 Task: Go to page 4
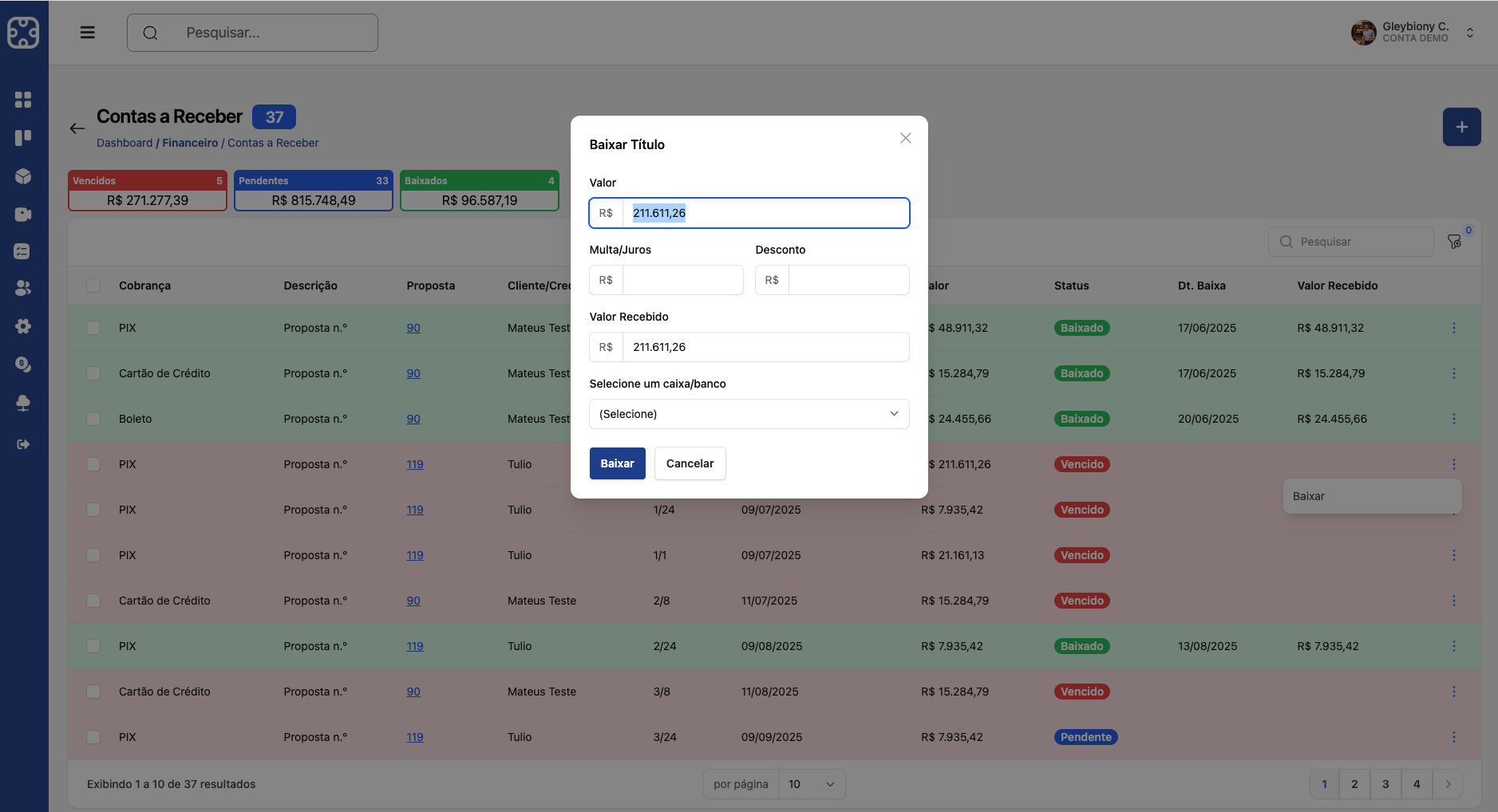pyautogui.click(x=1417, y=784)
